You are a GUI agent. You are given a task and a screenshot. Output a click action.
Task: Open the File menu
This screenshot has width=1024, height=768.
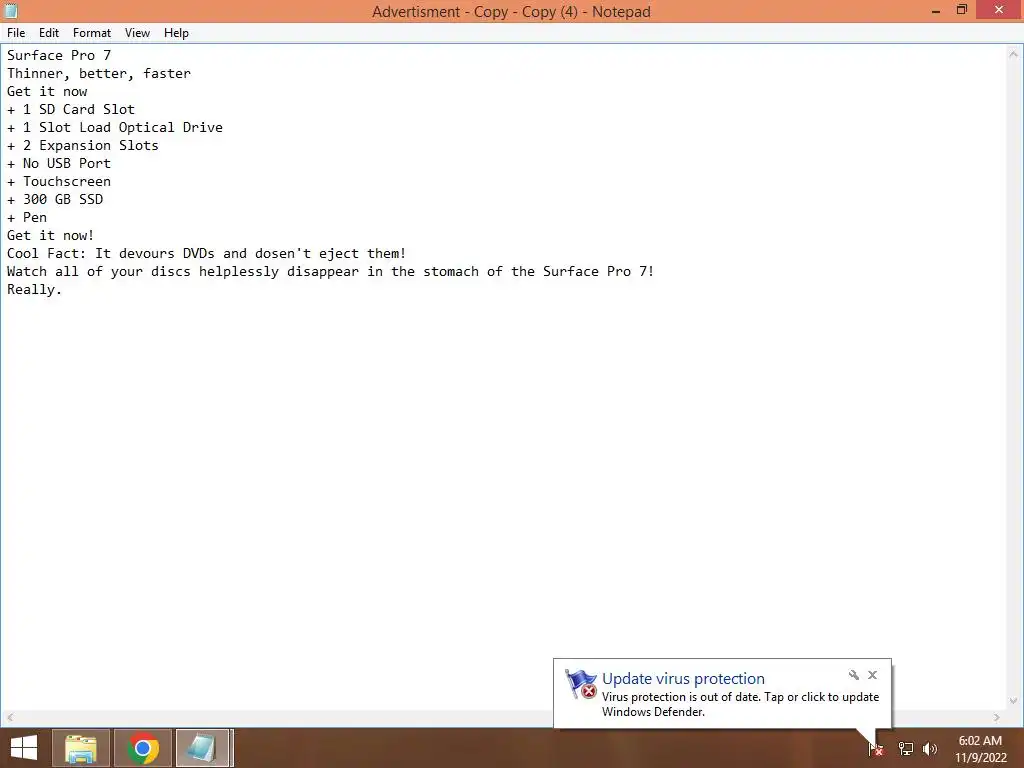(x=16, y=33)
